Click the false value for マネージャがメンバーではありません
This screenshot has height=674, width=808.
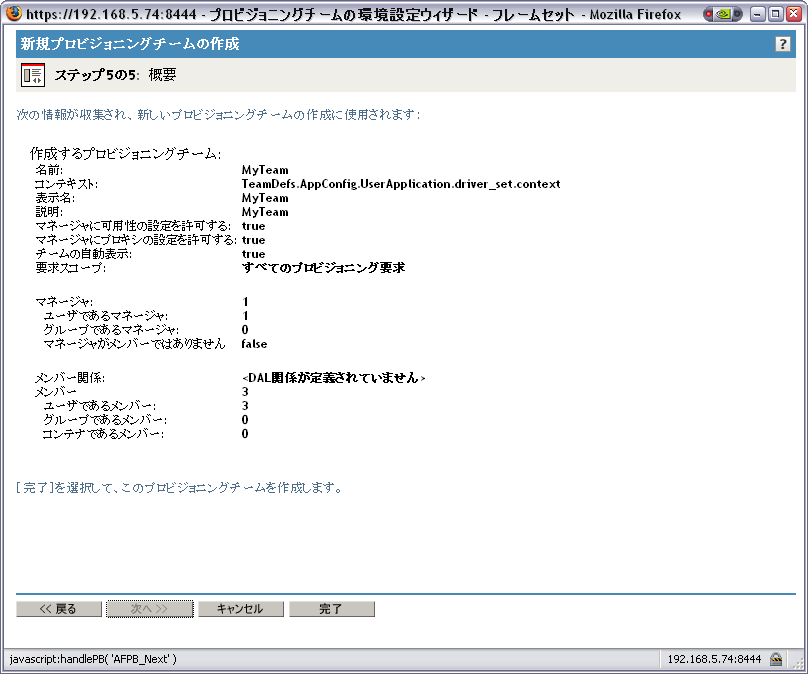pos(254,344)
